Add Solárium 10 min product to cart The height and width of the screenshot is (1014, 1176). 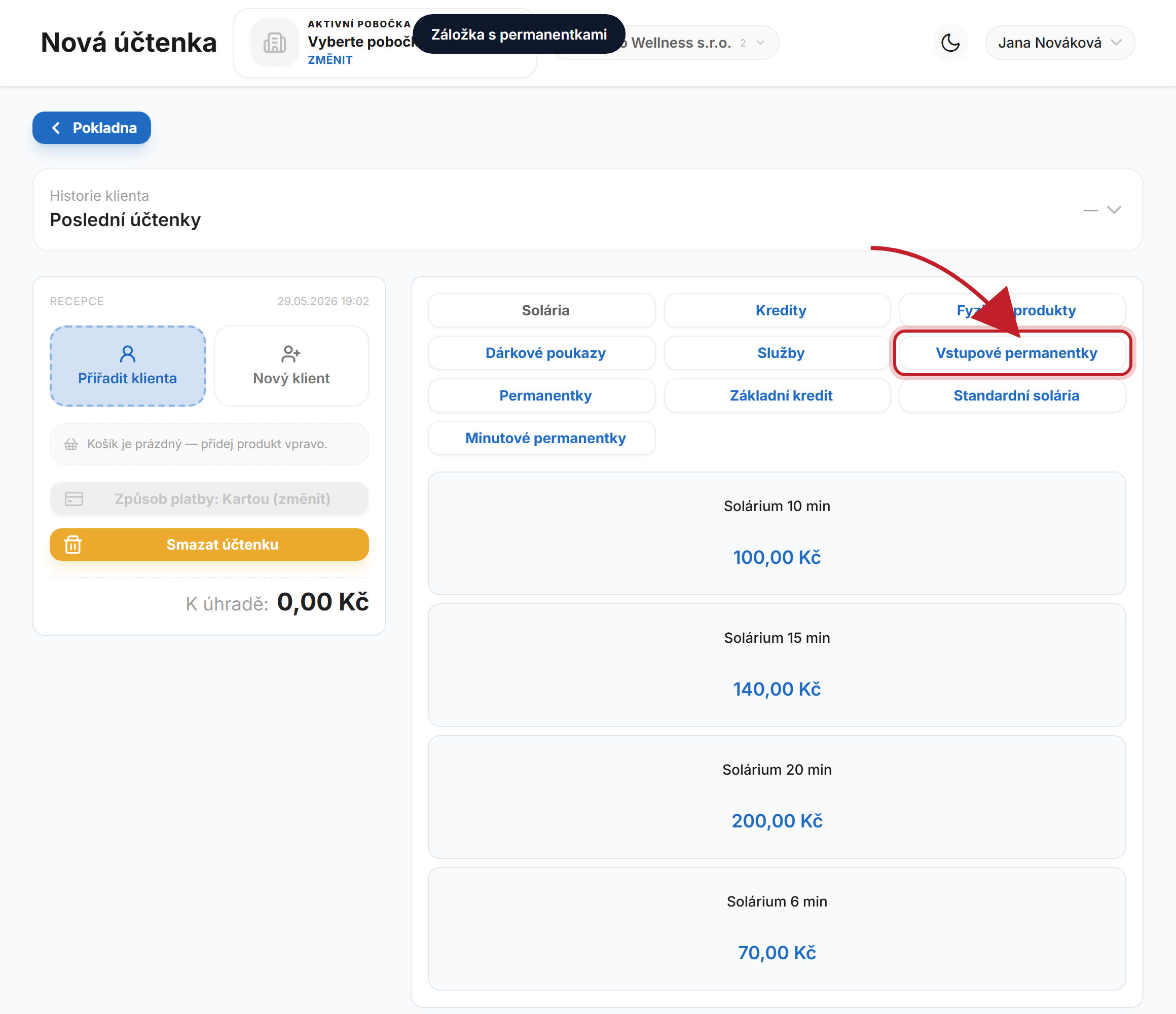pos(777,534)
